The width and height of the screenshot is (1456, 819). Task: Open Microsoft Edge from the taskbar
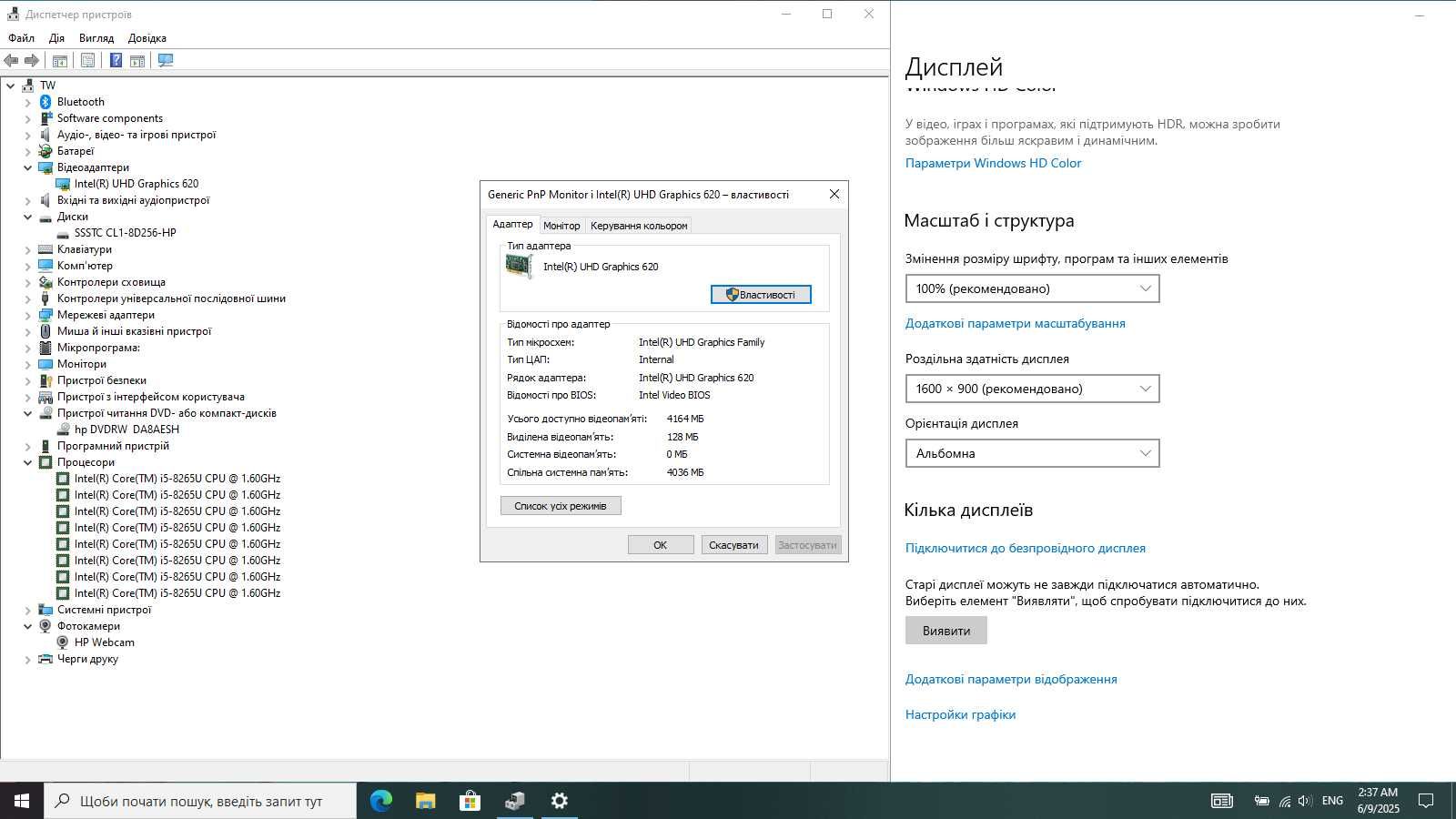380,801
